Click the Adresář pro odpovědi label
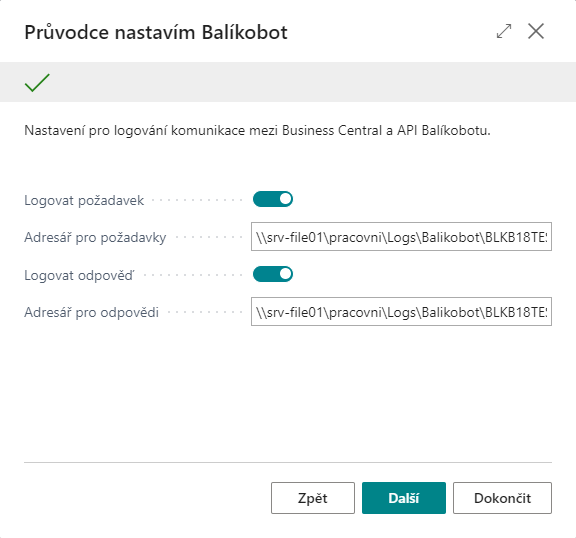Image resolution: width=576 pixels, height=538 pixels. [91, 313]
